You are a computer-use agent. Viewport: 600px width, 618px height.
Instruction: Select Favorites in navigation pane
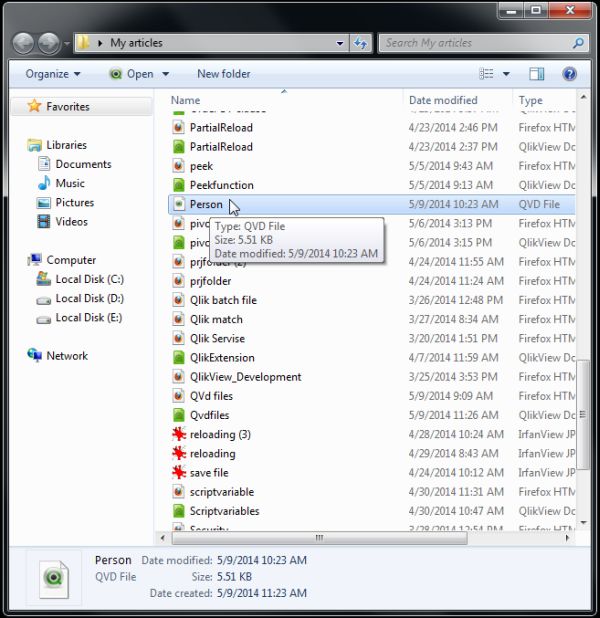tap(68, 106)
